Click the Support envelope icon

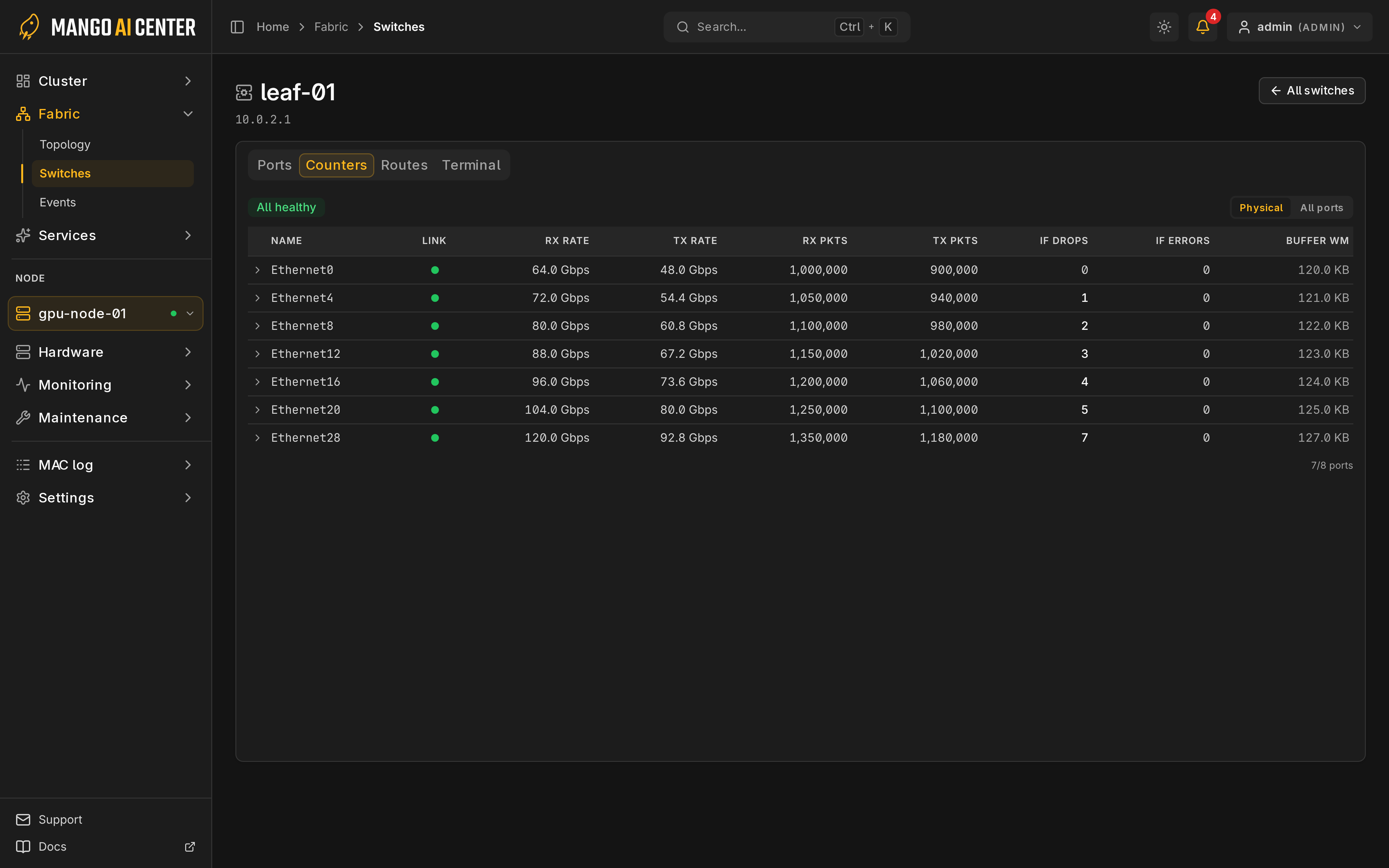coord(23,819)
